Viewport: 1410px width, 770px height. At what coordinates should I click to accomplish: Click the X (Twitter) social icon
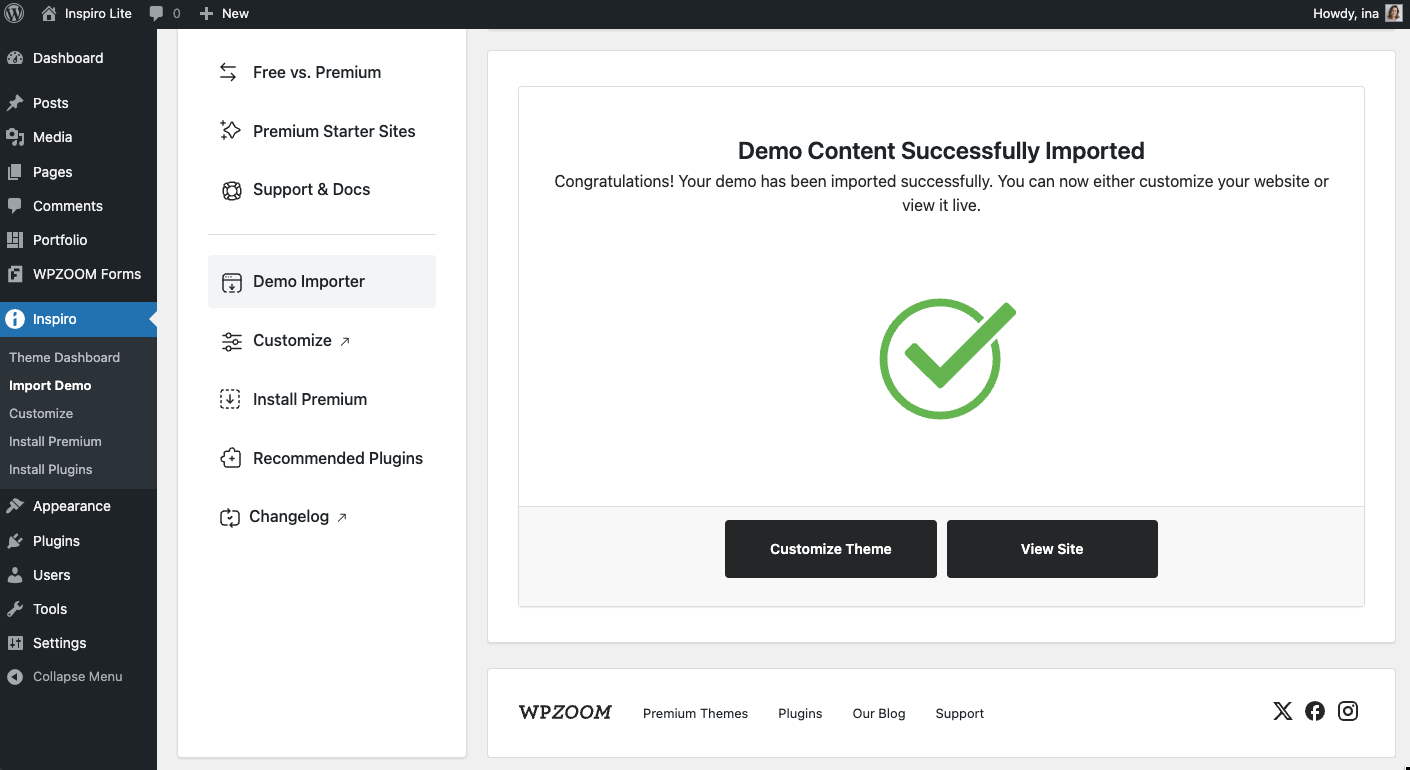[1282, 711]
